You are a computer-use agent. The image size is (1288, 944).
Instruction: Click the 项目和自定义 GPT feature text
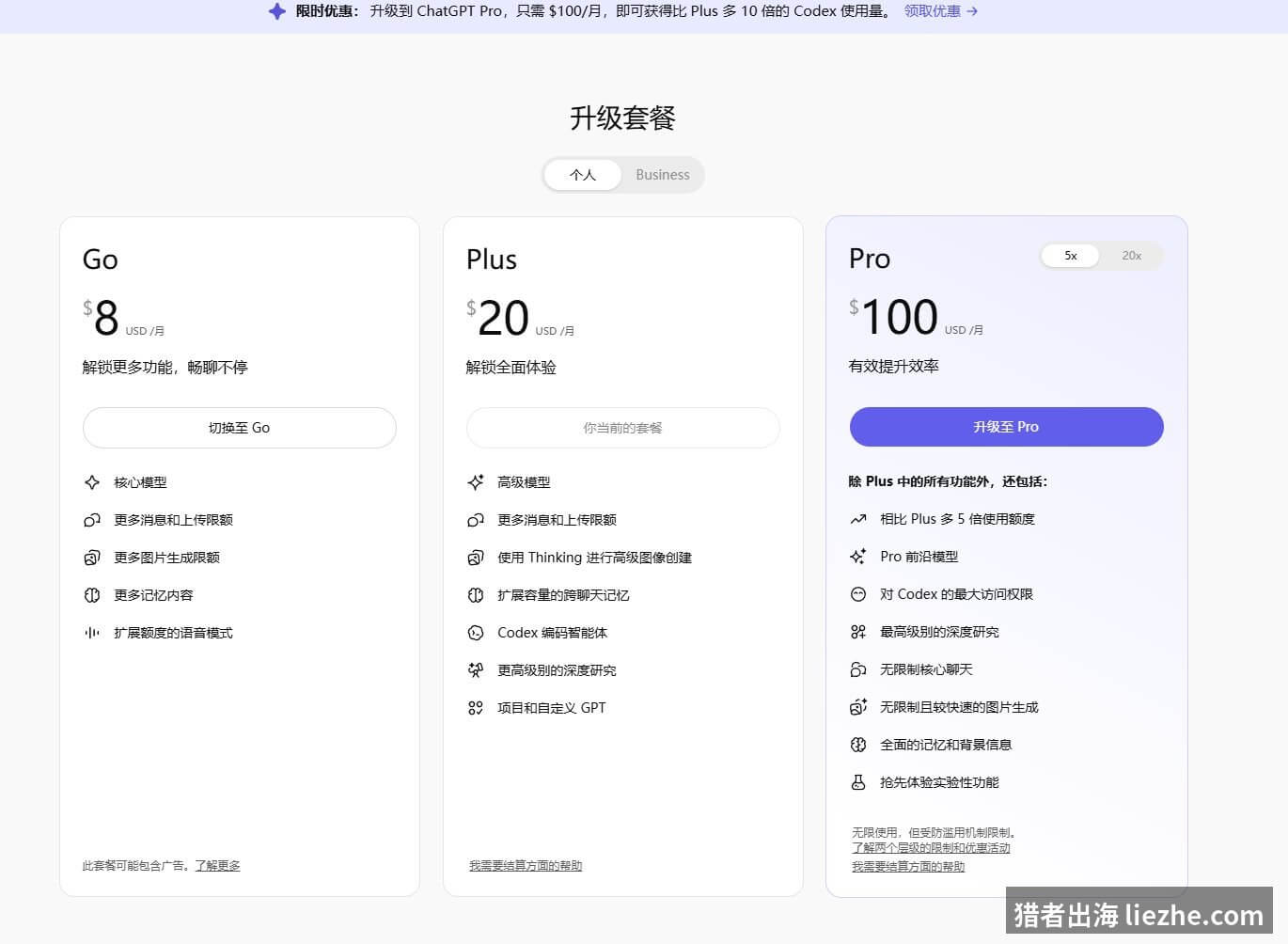pos(552,708)
